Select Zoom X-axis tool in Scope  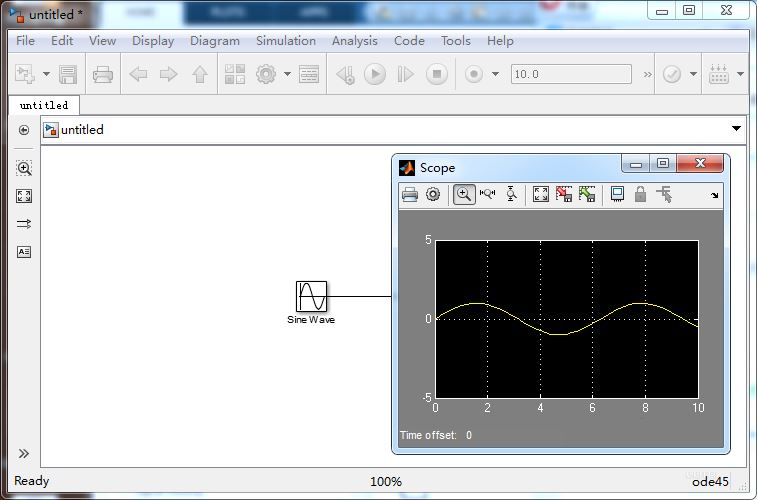(x=488, y=194)
